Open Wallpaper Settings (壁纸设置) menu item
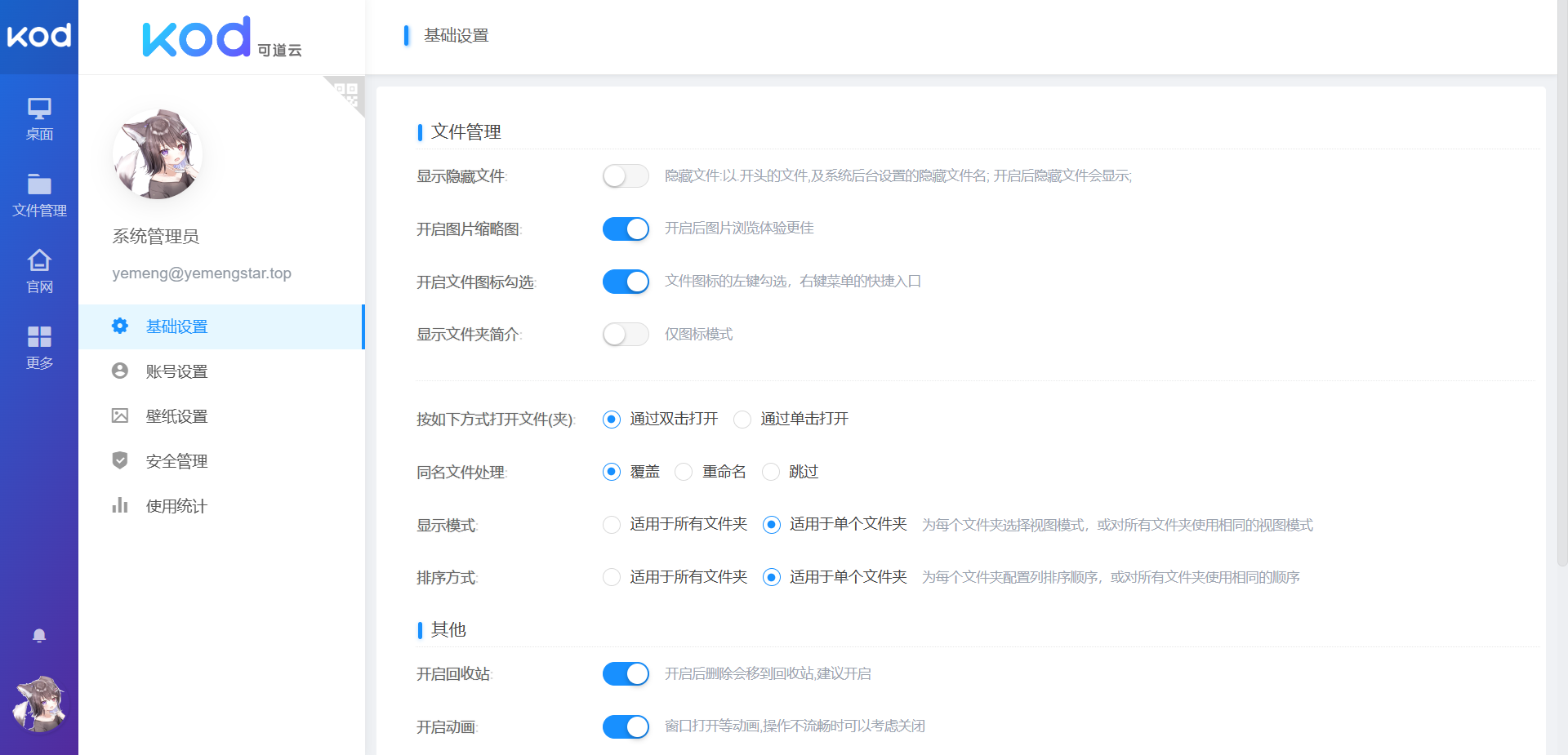 click(x=176, y=416)
